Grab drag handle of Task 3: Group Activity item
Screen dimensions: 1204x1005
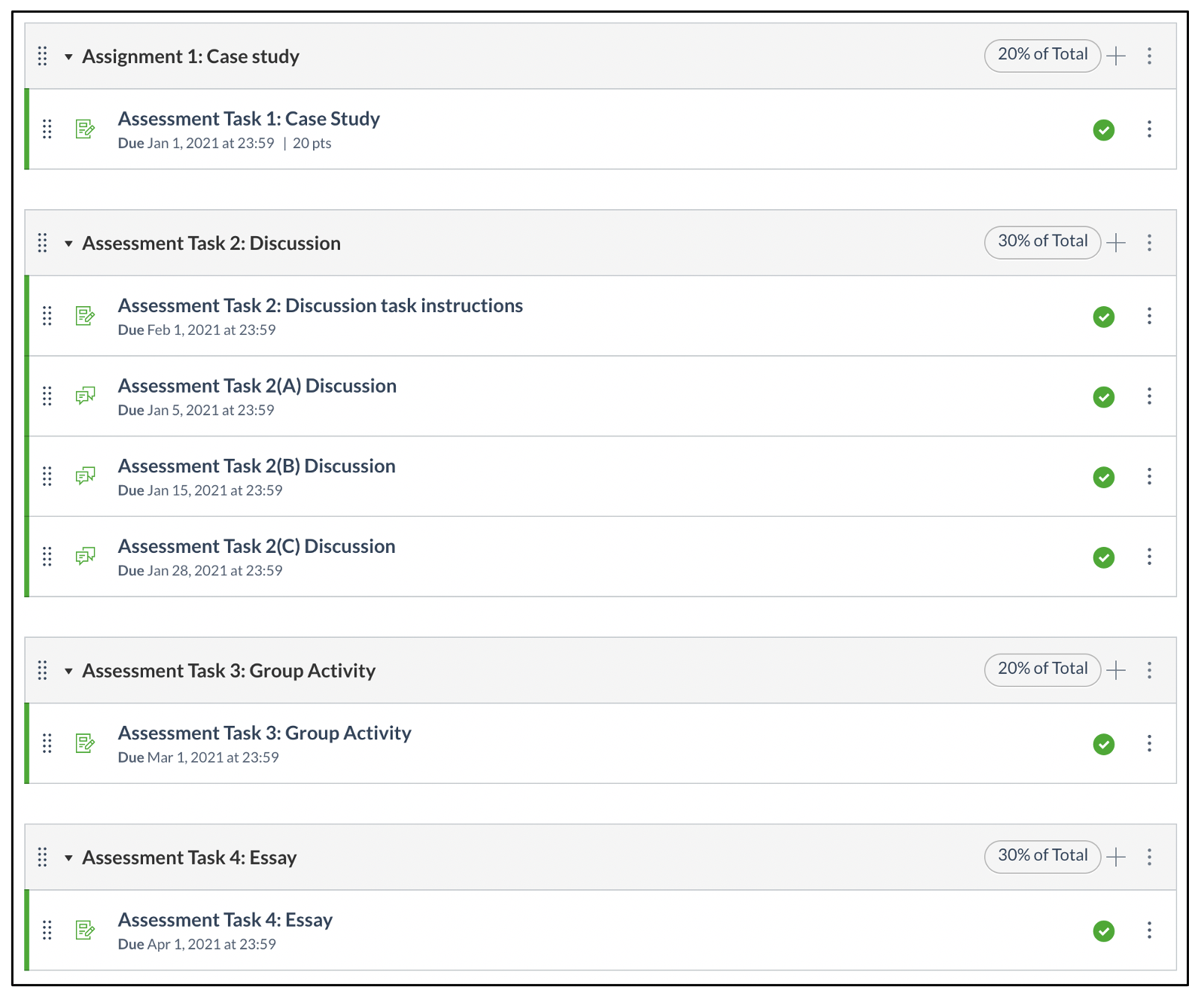click(47, 743)
